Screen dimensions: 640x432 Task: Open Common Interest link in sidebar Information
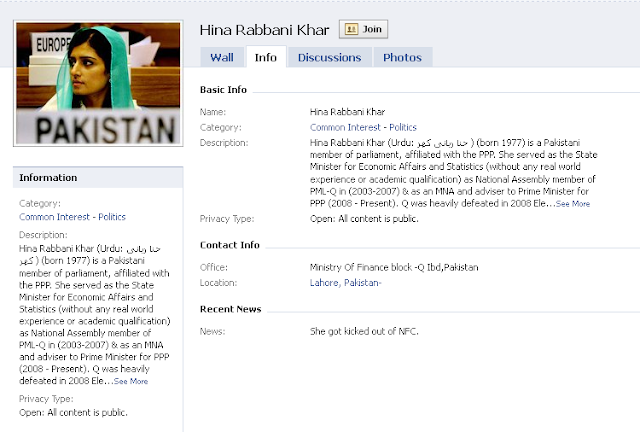click(x=54, y=217)
